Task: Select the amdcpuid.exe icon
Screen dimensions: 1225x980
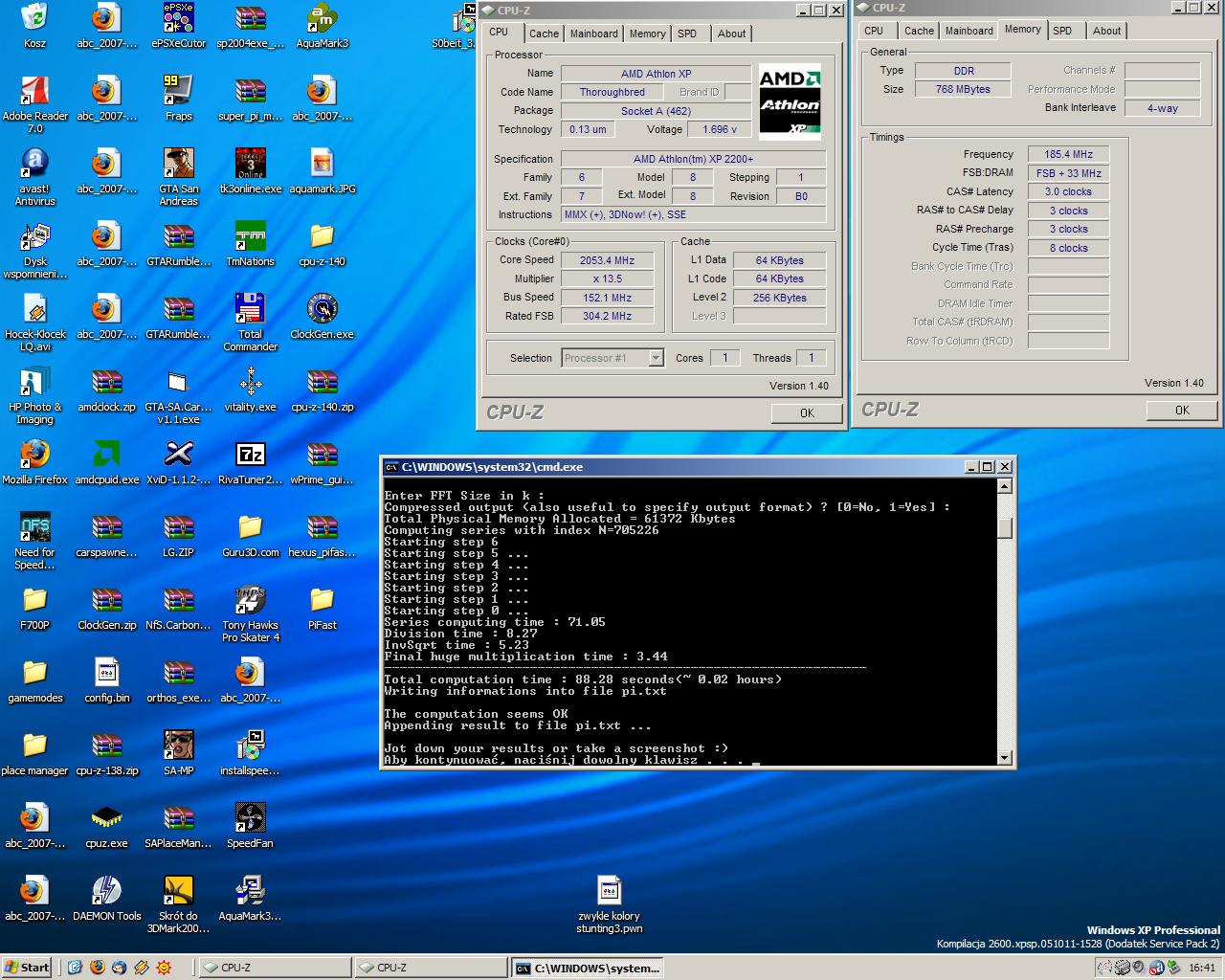Action: [106, 454]
